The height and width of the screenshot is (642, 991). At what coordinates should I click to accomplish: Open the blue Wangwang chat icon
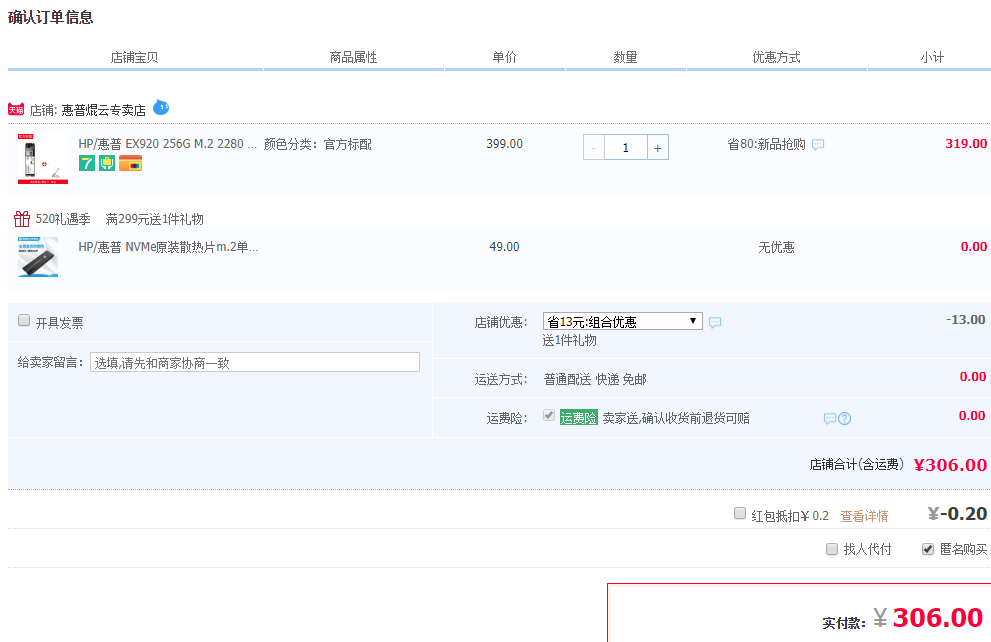click(x=161, y=107)
